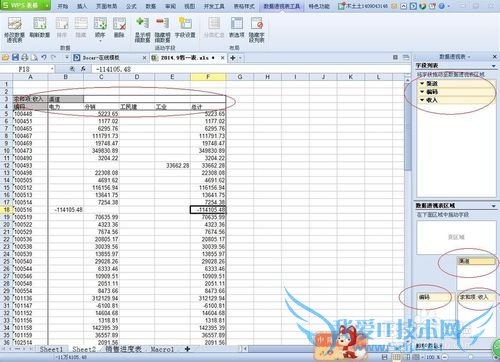Open the order icon's small dropdown arrow
The width and height of the screenshot is (500, 362).
tap(100, 41)
